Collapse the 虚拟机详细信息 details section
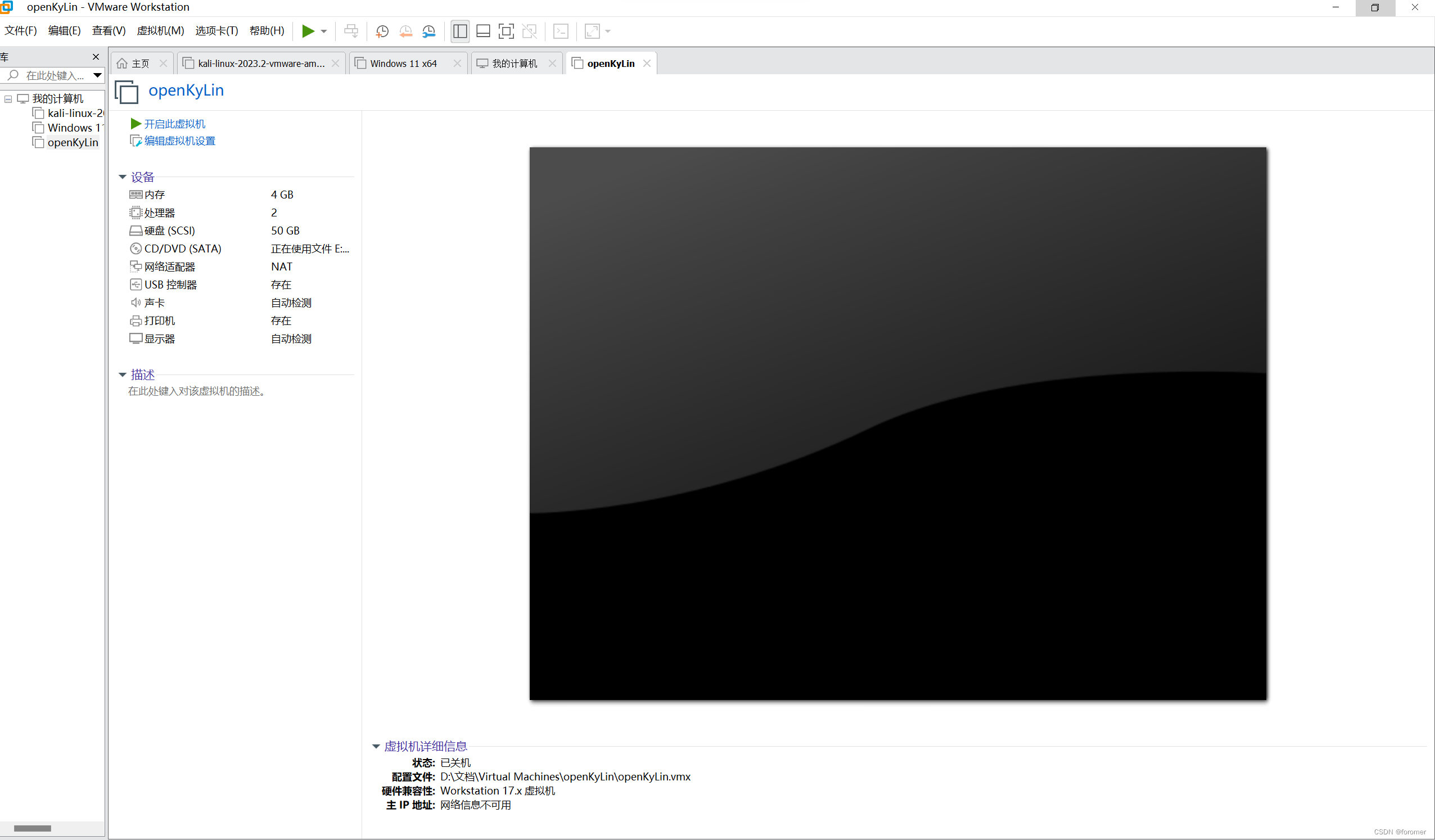The image size is (1435, 840). point(375,746)
